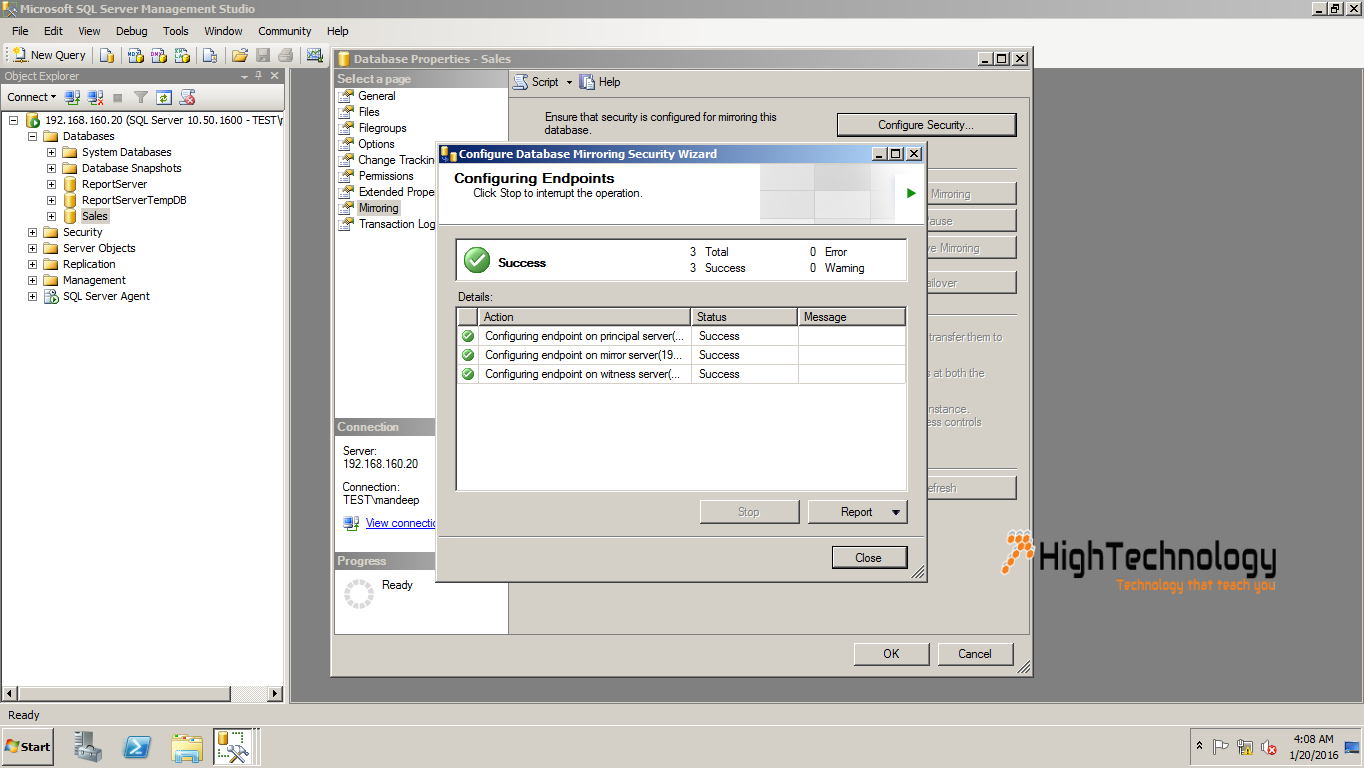The height and width of the screenshot is (768, 1364).
Task: Select the Files page
Action: [x=369, y=112]
